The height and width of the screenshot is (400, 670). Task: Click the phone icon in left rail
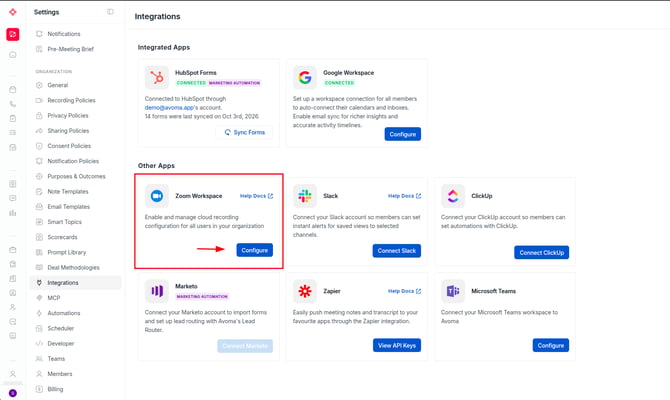point(13,104)
